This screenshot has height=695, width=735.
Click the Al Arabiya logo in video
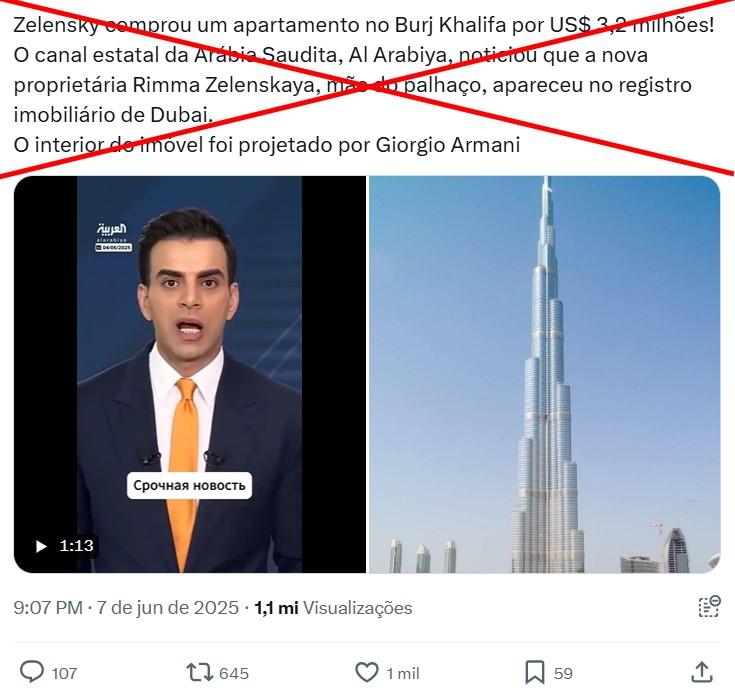pyautogui.click(x=113, y=237)
